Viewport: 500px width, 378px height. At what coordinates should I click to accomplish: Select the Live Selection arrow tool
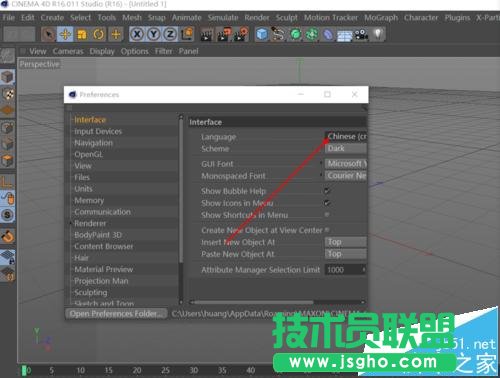pyautogui.click(x=49, y=34)
